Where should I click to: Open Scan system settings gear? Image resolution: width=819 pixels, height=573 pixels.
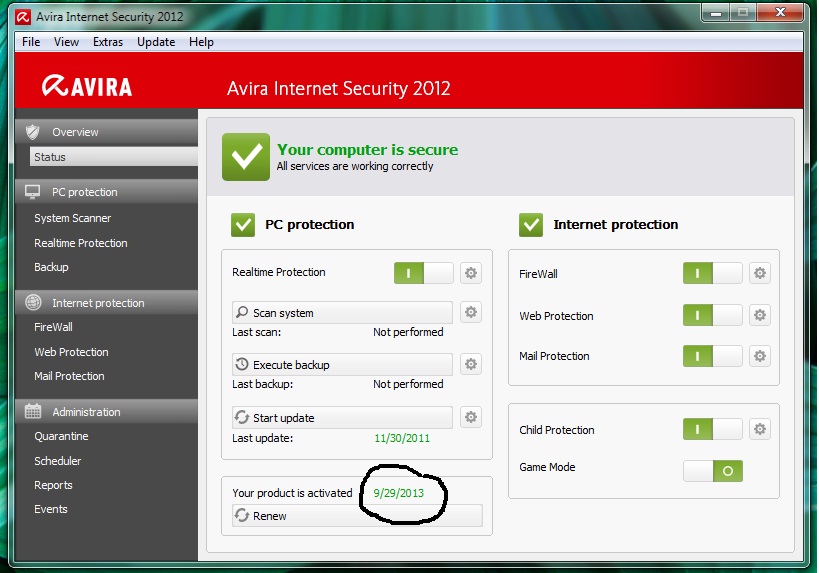(x=471, y=312)
